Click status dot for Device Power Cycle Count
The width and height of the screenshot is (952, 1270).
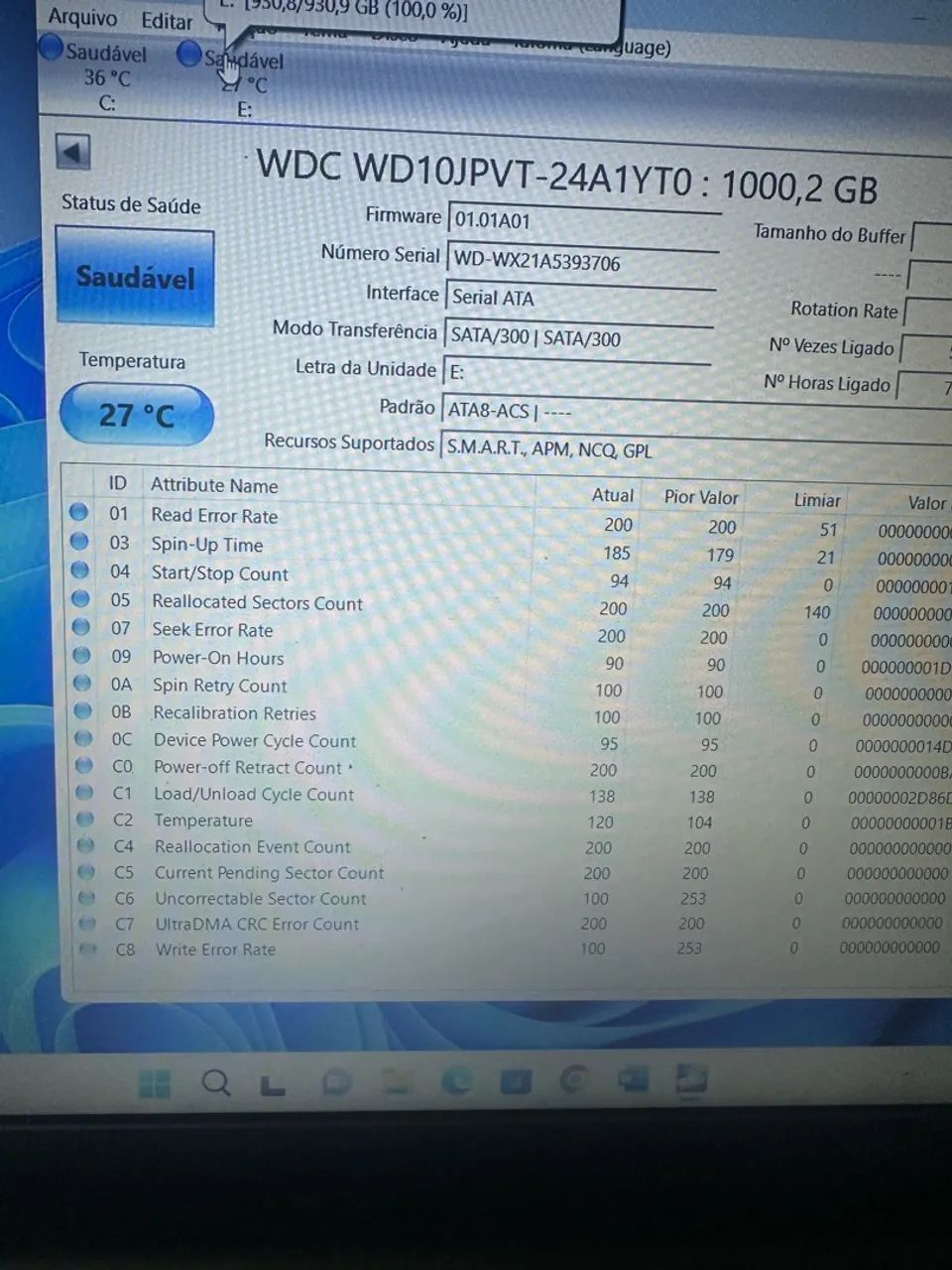tap(84, 739)
